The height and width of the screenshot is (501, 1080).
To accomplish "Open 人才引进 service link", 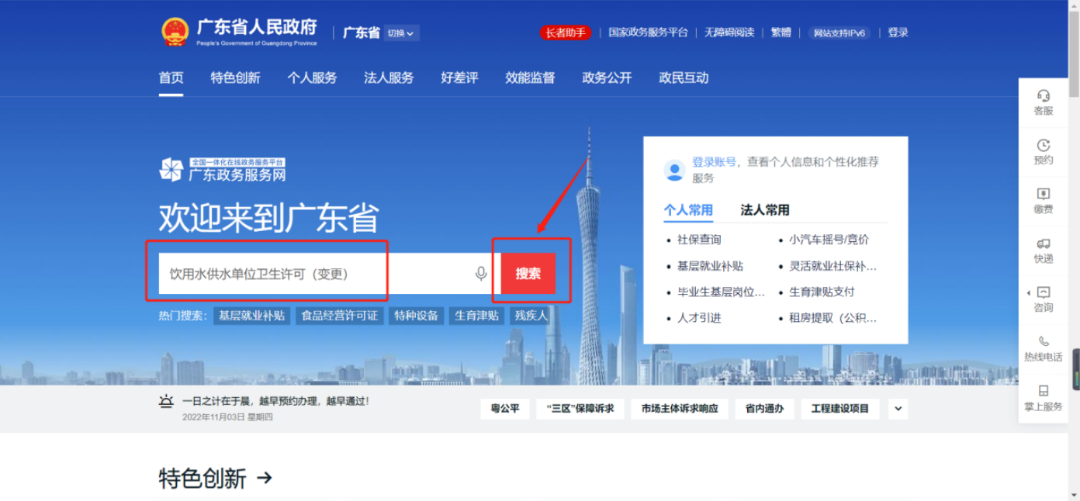I will click(x=700, y=318).
